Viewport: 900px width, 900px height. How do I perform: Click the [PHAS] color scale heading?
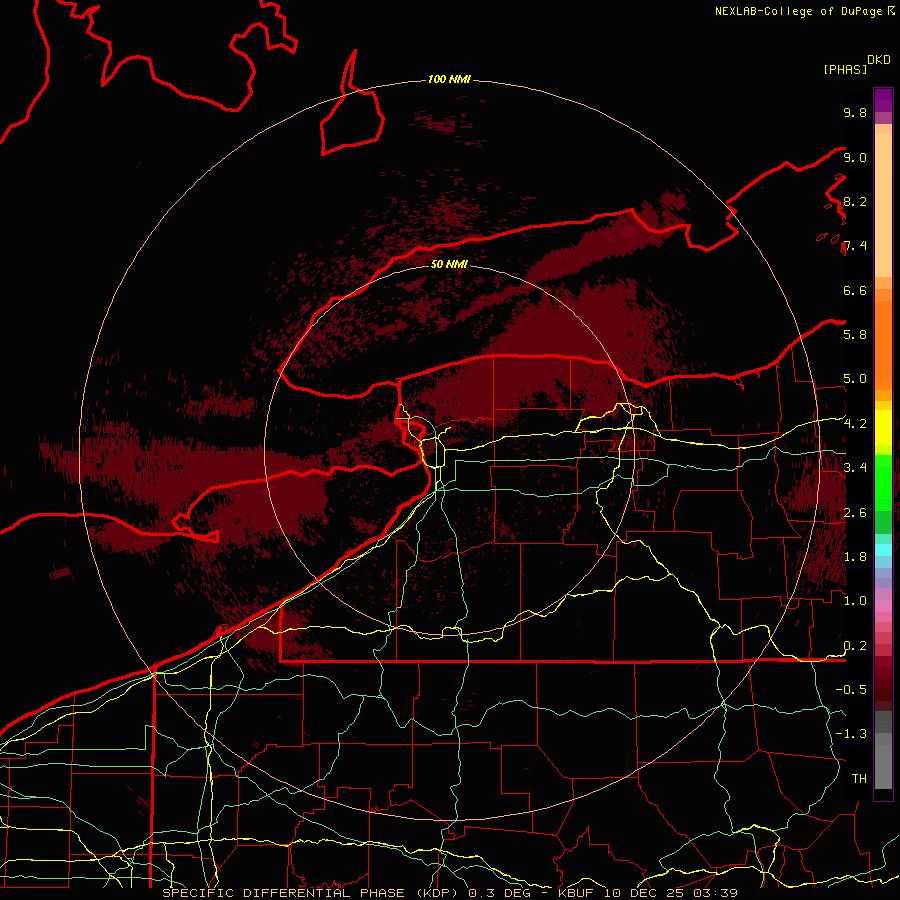coord(845,70)
